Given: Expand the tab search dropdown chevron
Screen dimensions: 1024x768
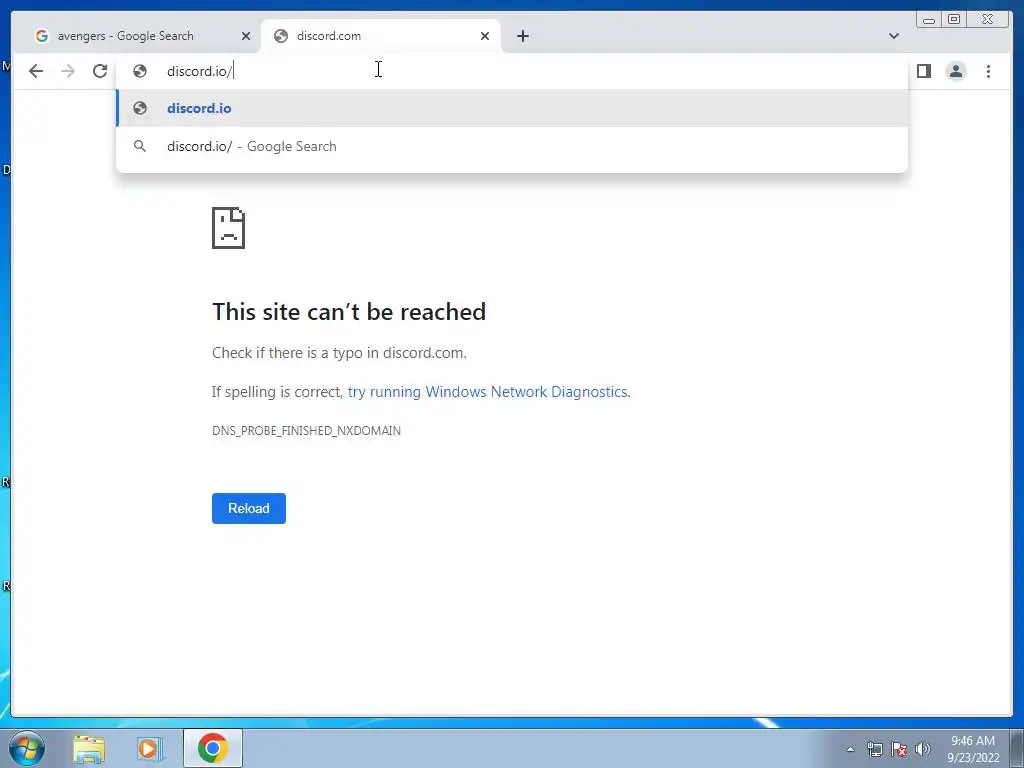Looking at the screenshot, I should (x=894, y=36).
